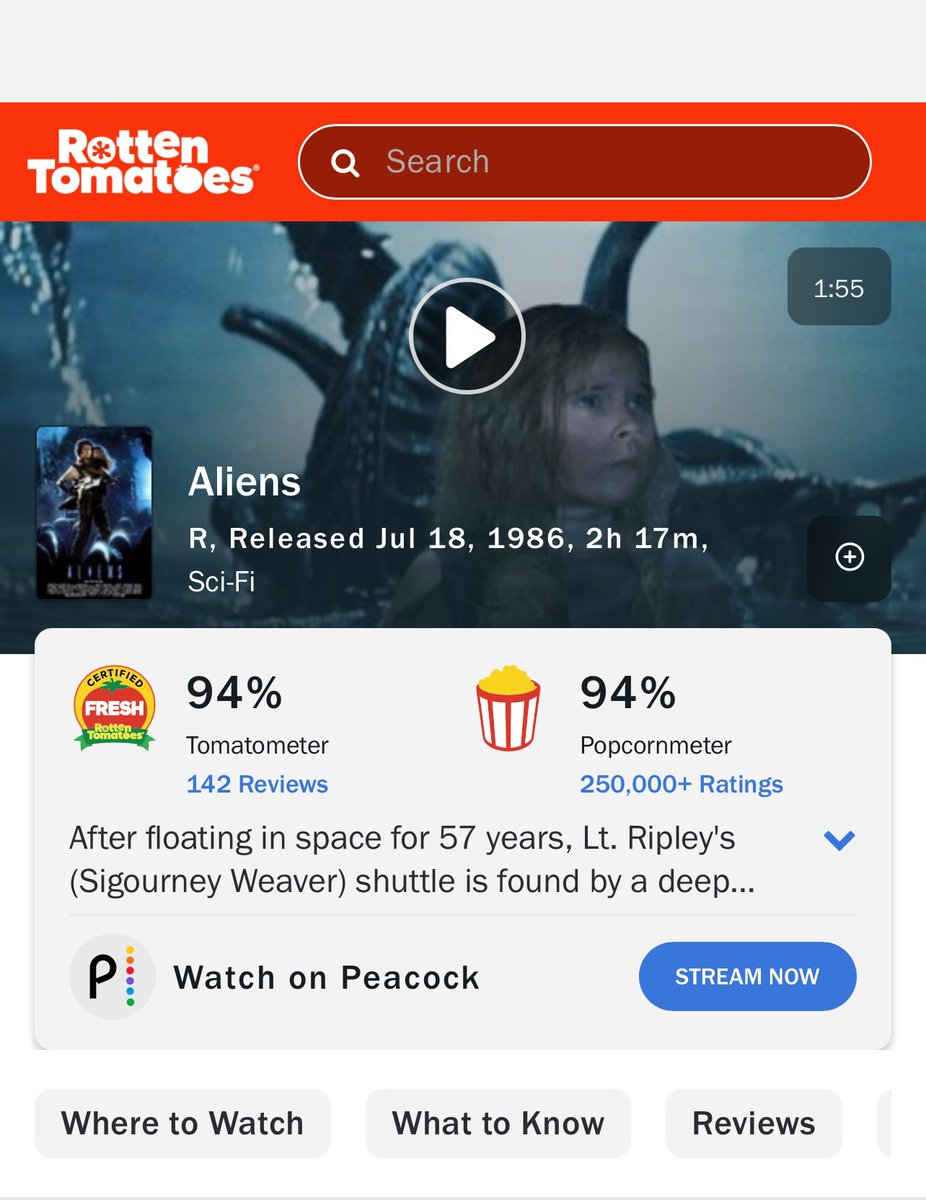This screenshot has height=1200, width=926.
Task: Play the Aliens trailer
Action: click(467, 336)
